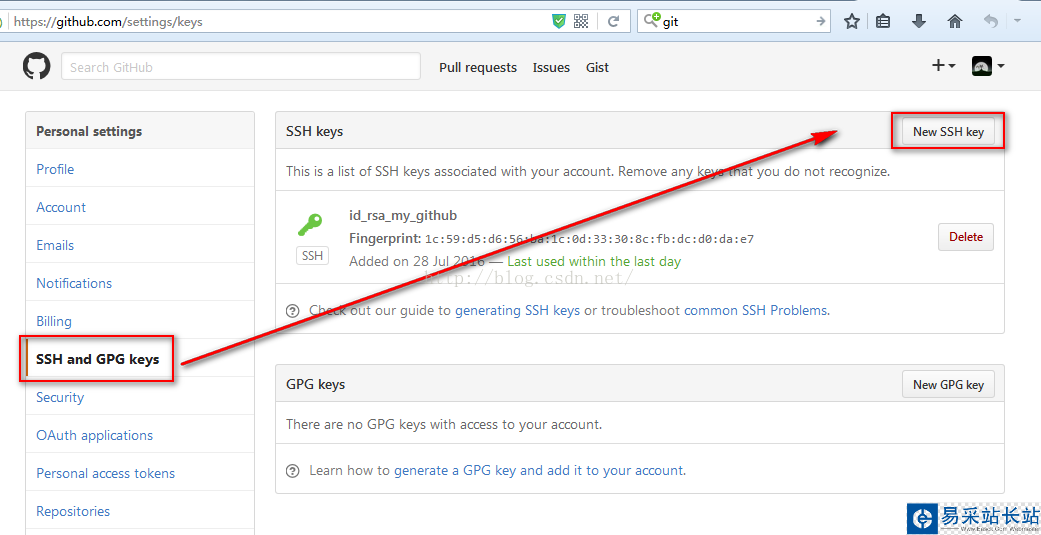1041x535 pixels.
Task: Open the downloads arrow icon
Action: pyautogui.click(x=919, y=21)
